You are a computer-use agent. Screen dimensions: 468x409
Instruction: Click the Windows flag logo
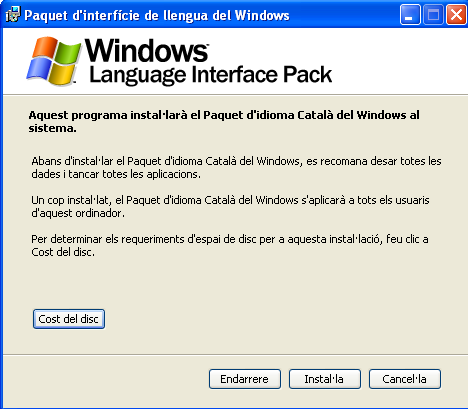[54, 60]
